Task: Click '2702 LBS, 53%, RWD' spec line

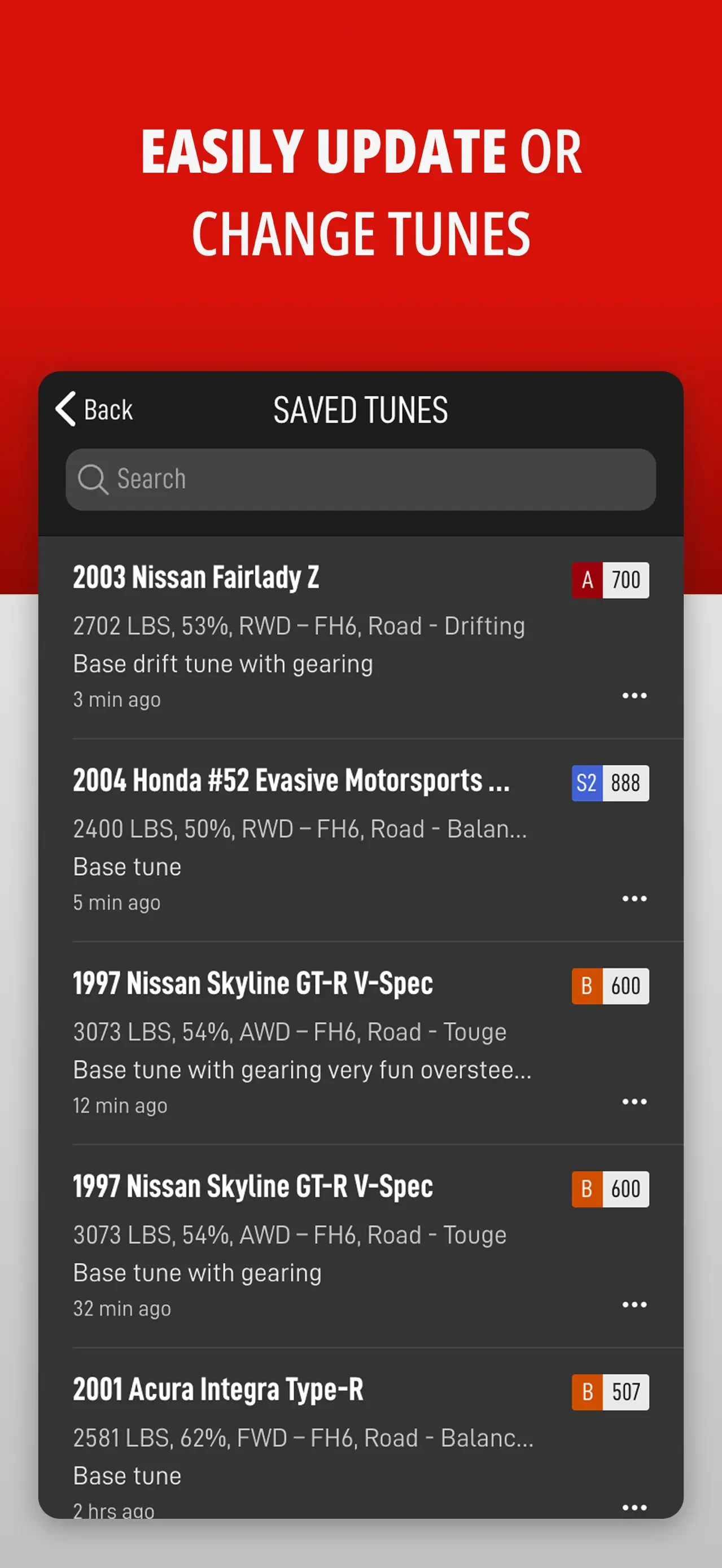Action: (x=299, y=627)
